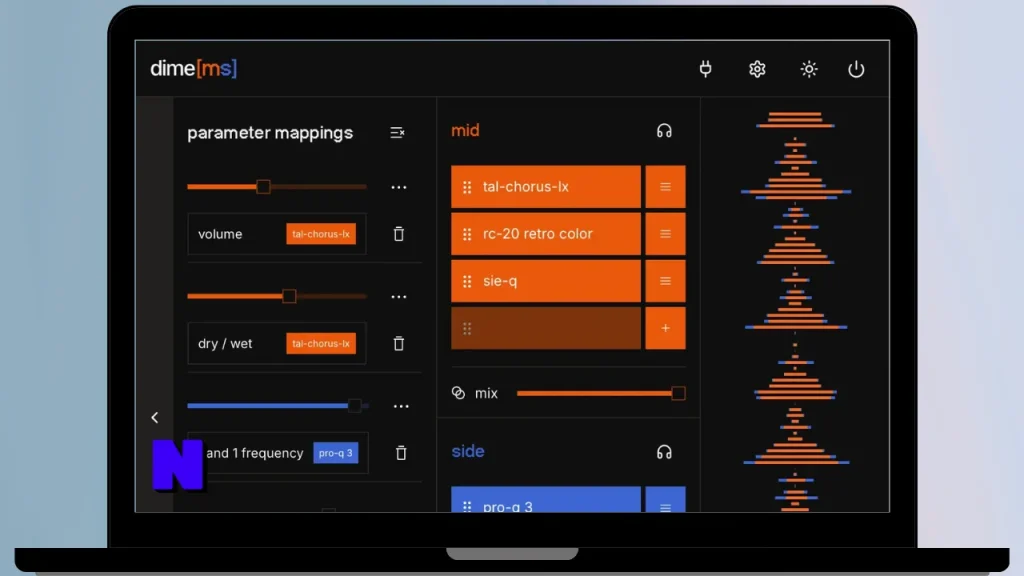
Task: Click the side section heading
Action: [468, 451]
